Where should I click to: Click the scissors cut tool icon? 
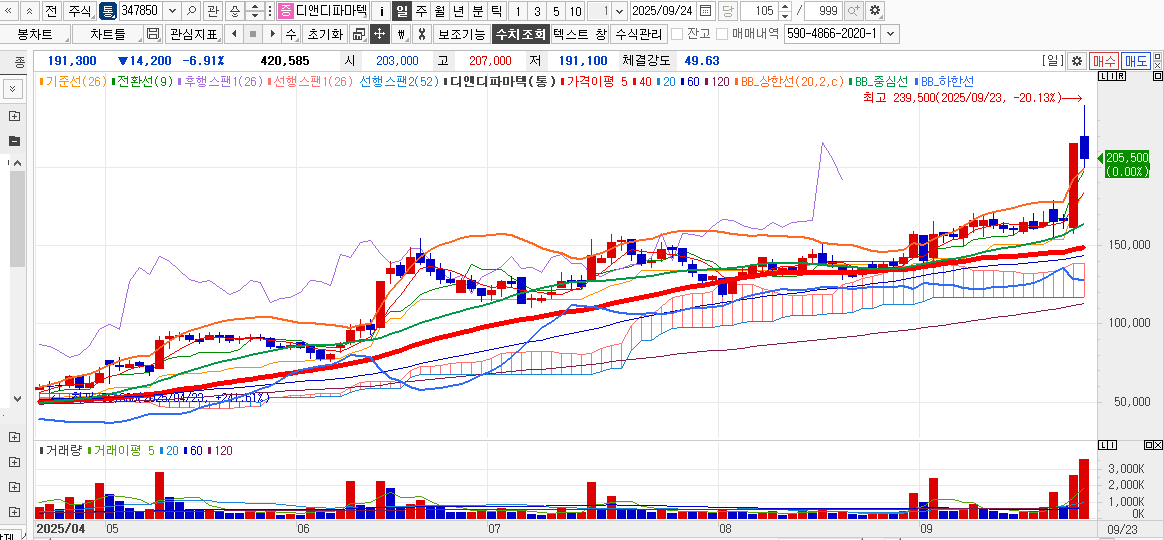point(421,34)
